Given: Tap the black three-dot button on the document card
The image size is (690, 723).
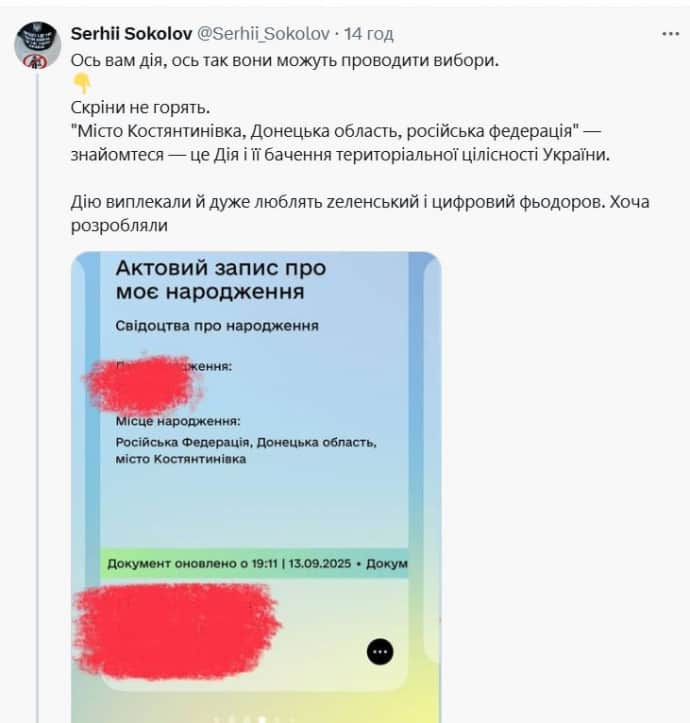Looking at the screenshot, I should point(380,652).
